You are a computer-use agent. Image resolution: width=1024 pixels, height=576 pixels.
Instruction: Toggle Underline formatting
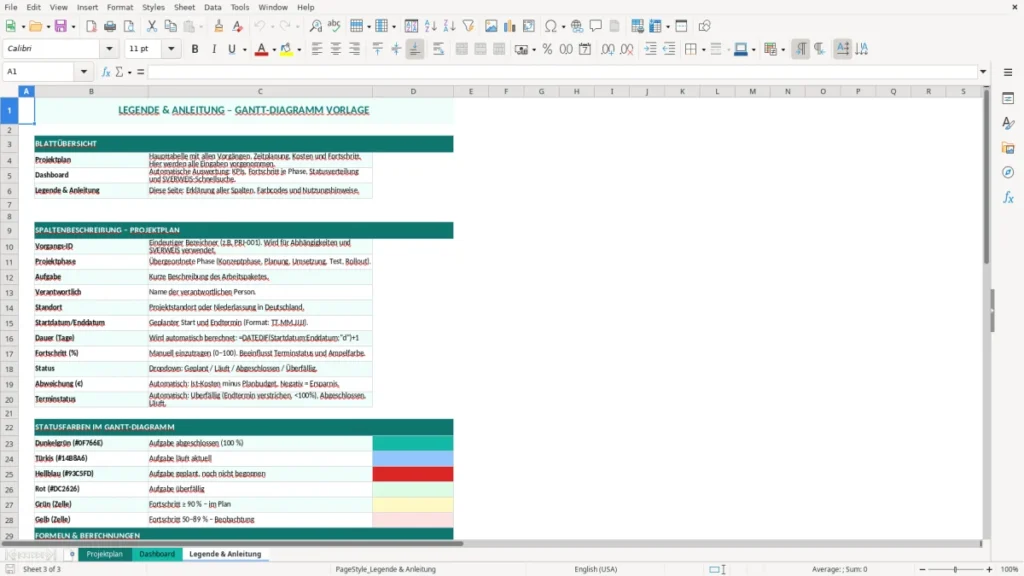[232, 49]
